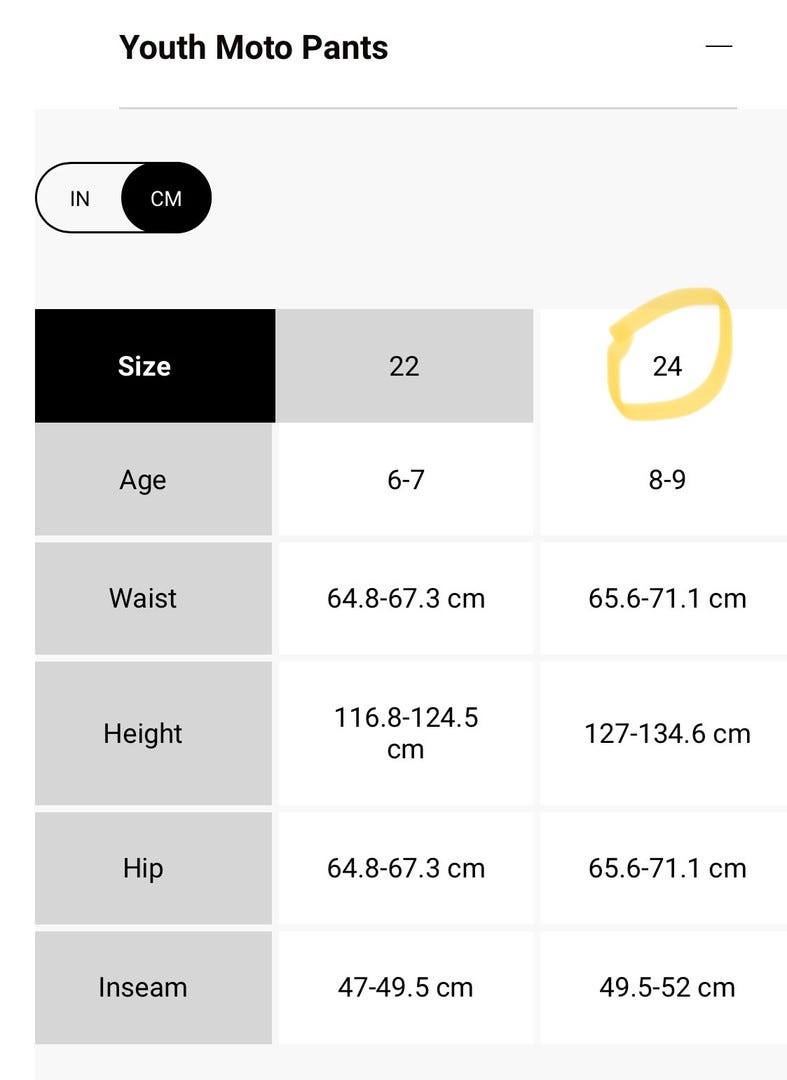
Task: Click the size 24 hip measurement cell
Action: pyautogui.click(x=667, y=868)
